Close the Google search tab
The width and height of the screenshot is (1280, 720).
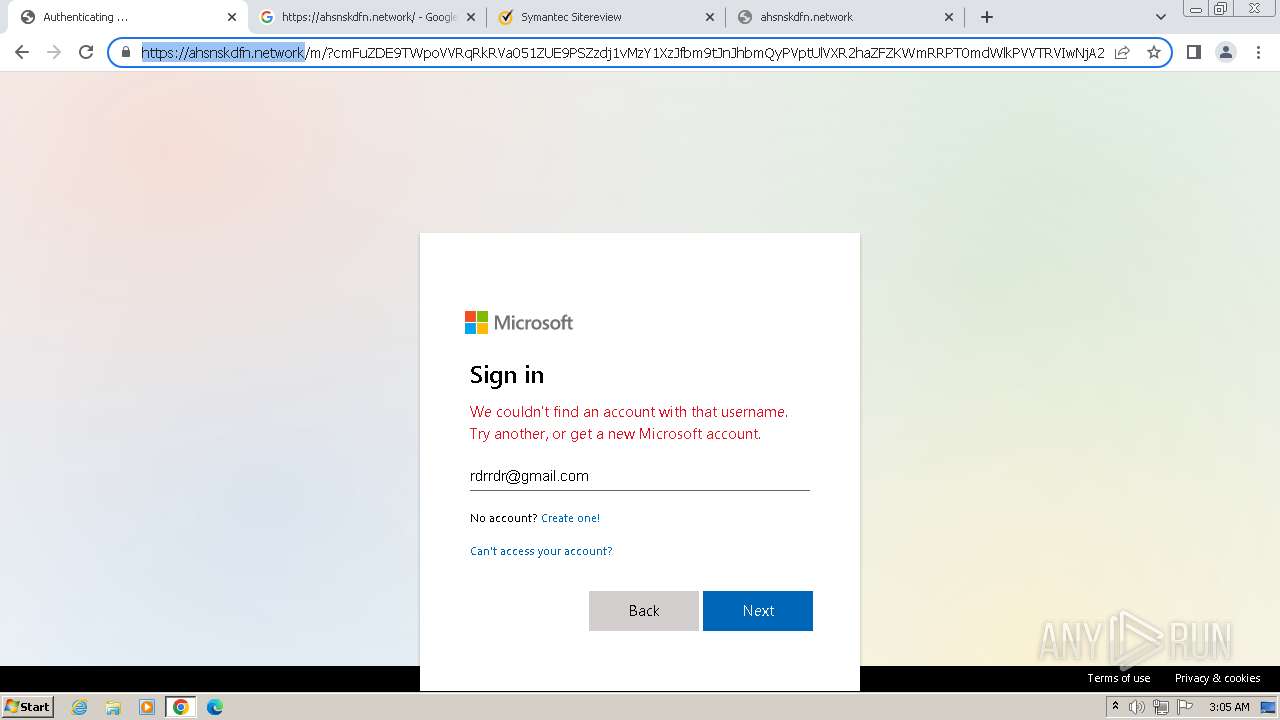tap(471, 17)
